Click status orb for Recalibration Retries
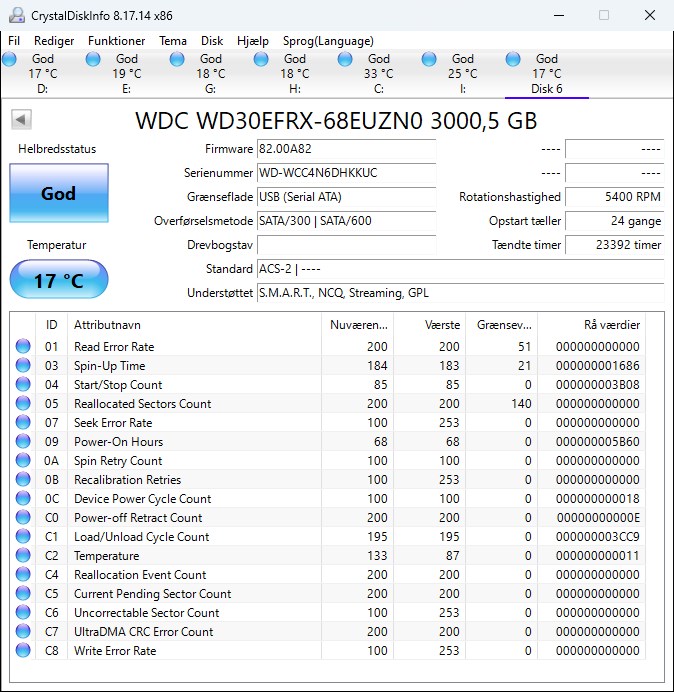This screenshot has height=692, width=674. pos(23,479)
